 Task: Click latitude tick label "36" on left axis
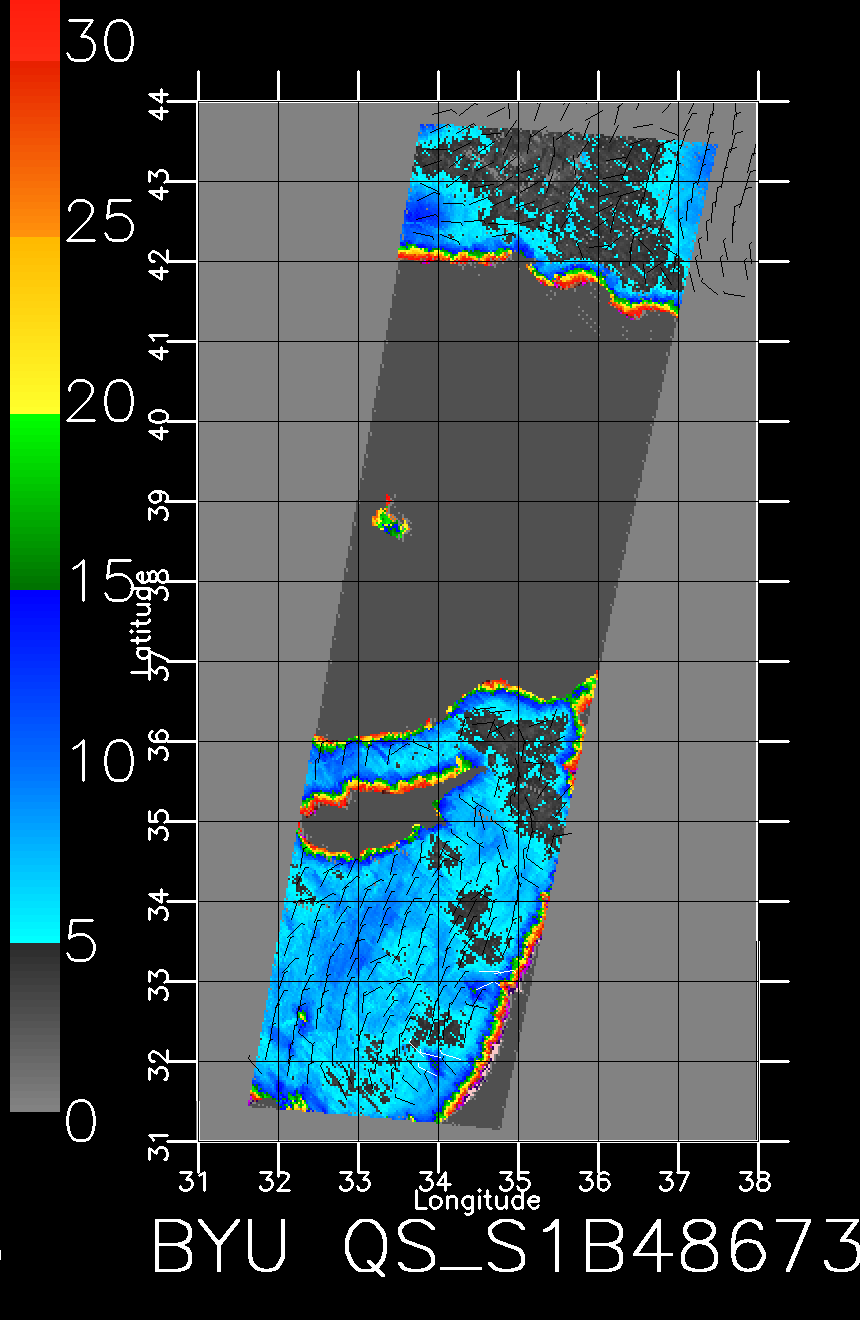158,743
